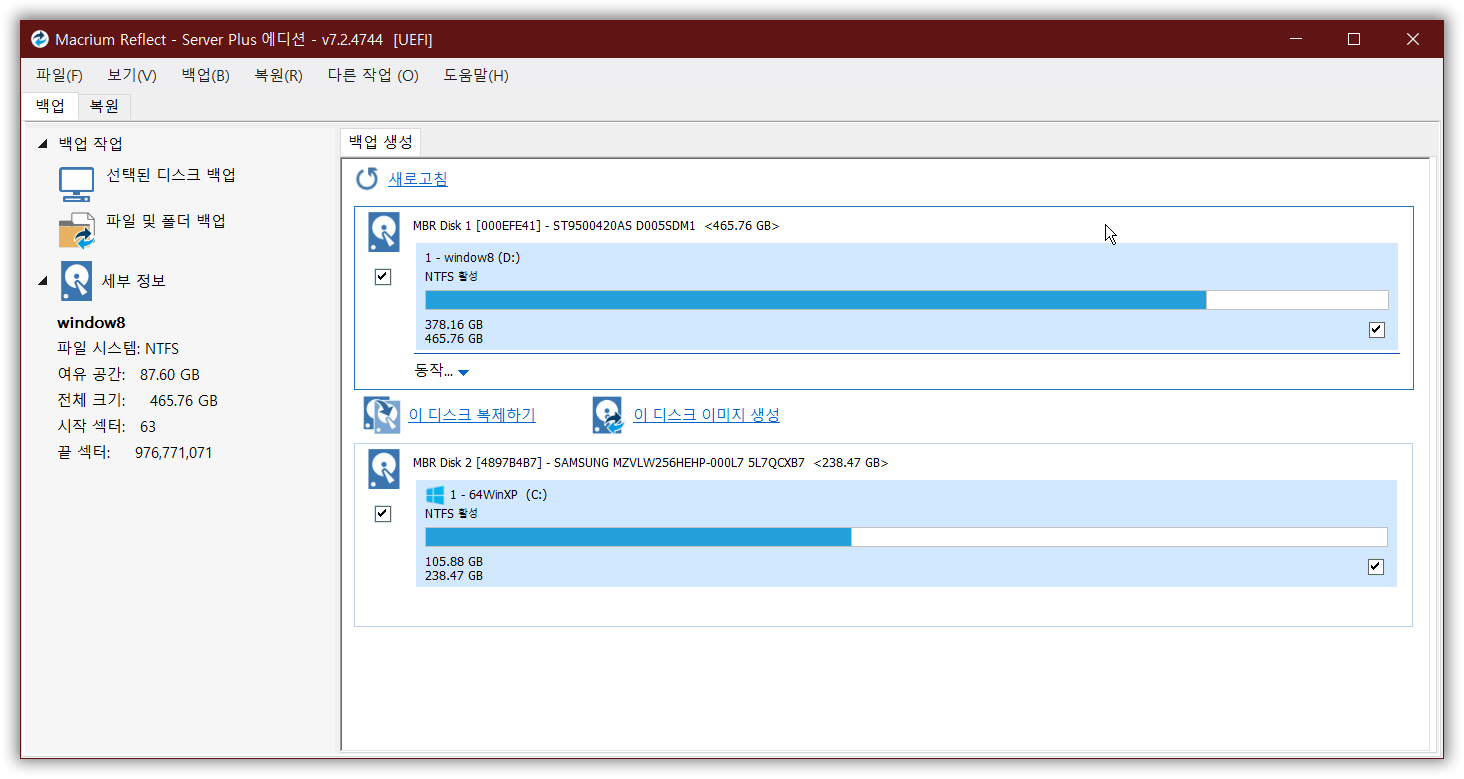Screen dimensions: 1464x779
Task: Click the 선택된 디스크 백업 task label
Action: click(x=171, y=175)
